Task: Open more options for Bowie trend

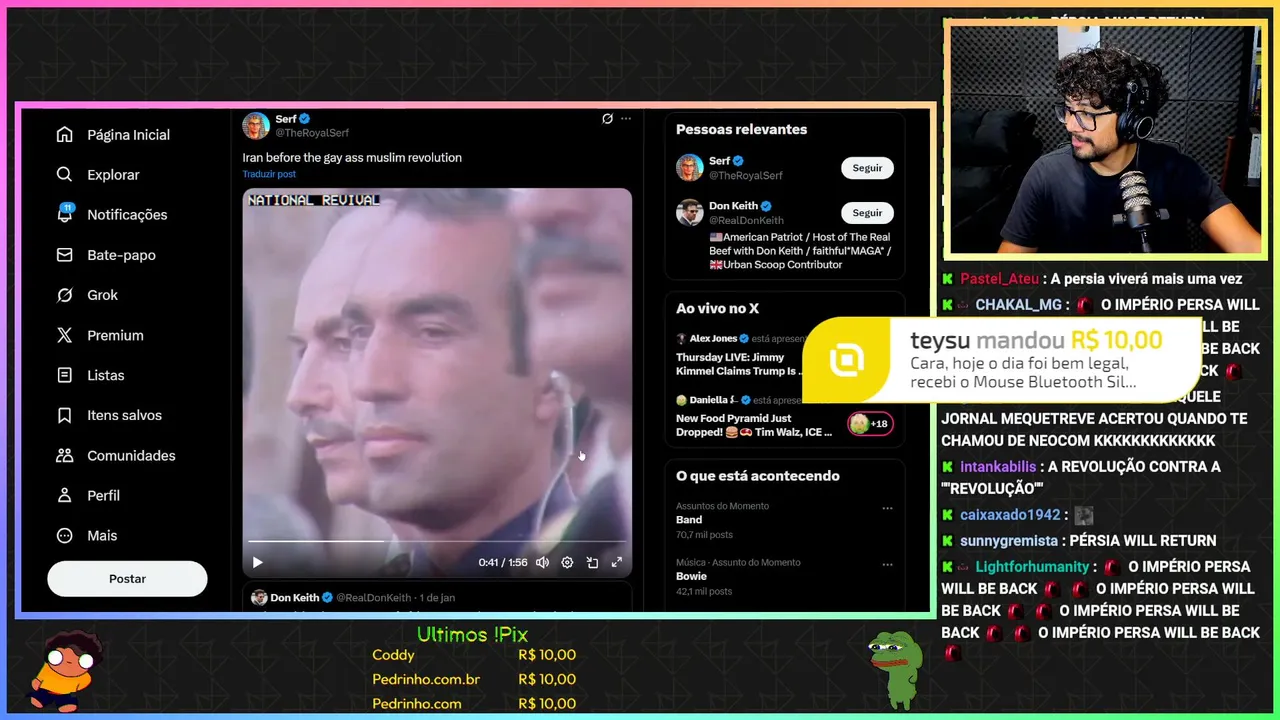Action: [x=887, y=564]
